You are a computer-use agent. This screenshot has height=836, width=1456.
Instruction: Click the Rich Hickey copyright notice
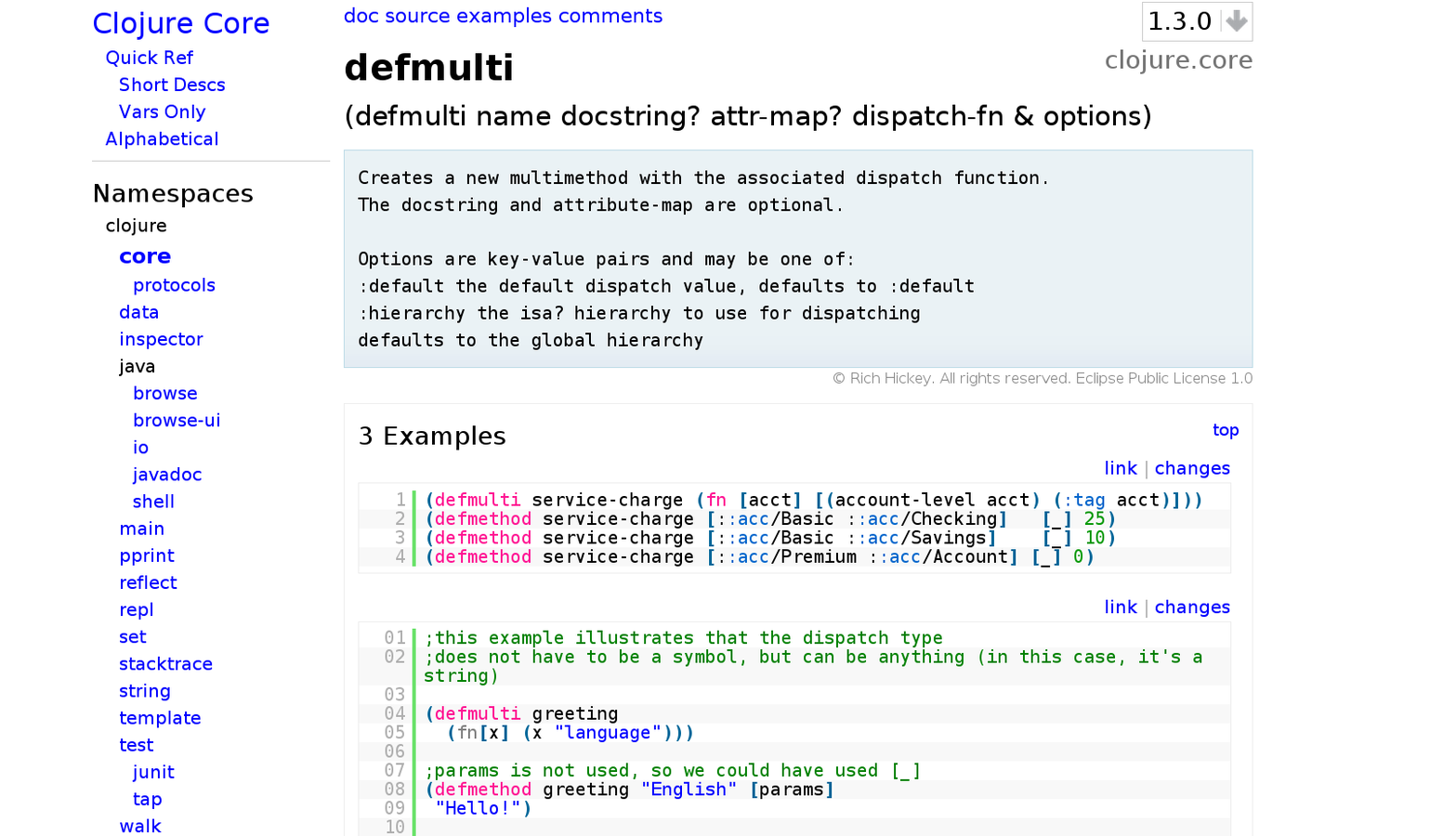(x=1043, y=378)
